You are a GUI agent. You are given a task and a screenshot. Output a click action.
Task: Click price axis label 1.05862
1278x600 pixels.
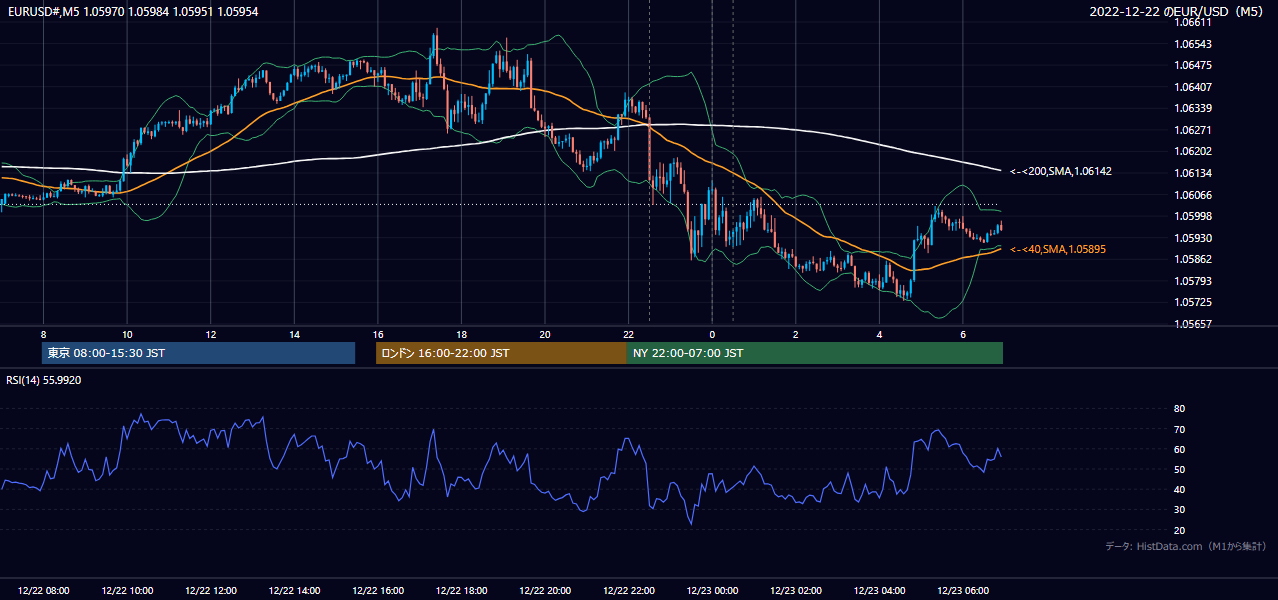coord(1194,259)
